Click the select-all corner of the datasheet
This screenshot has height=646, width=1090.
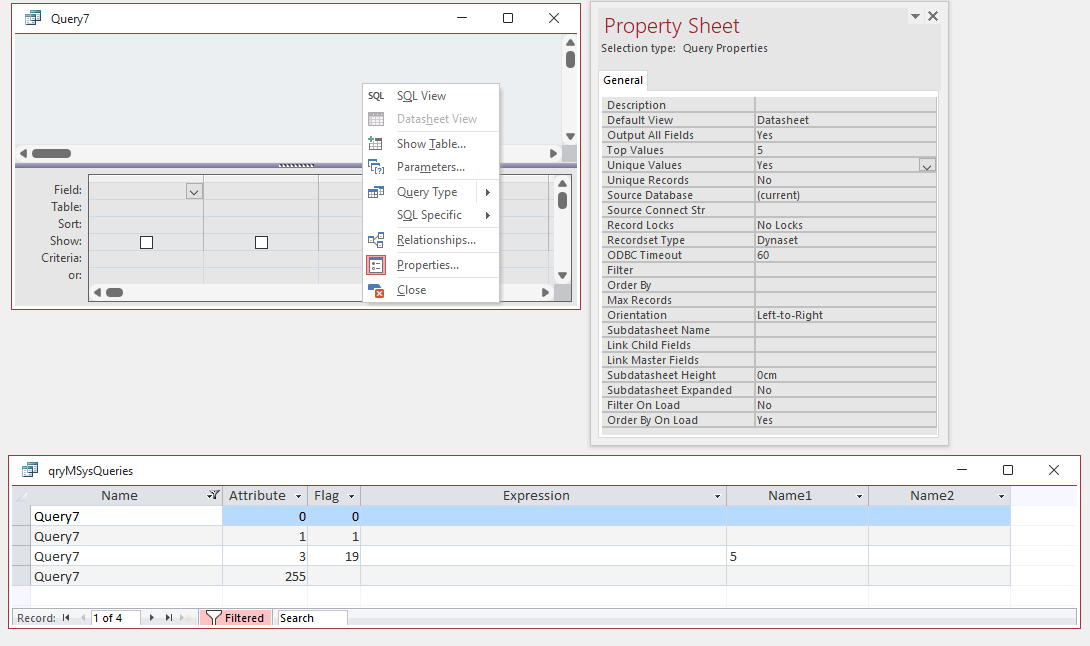pos(21,496)
